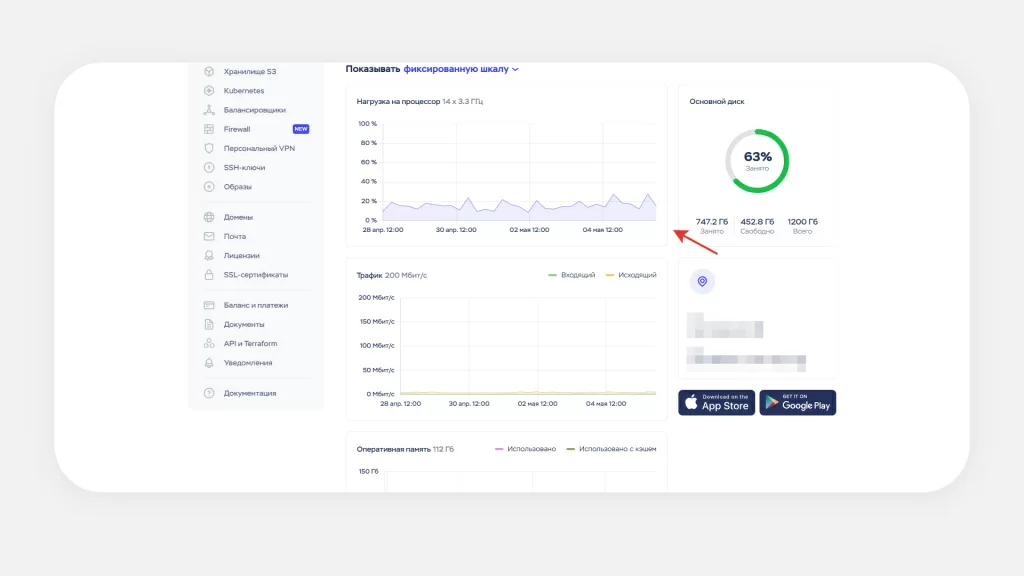The height and width of the screenshot is (576, 1024).
Task: Click the shield icon for Персональный VPN
Action: point(209,148)
